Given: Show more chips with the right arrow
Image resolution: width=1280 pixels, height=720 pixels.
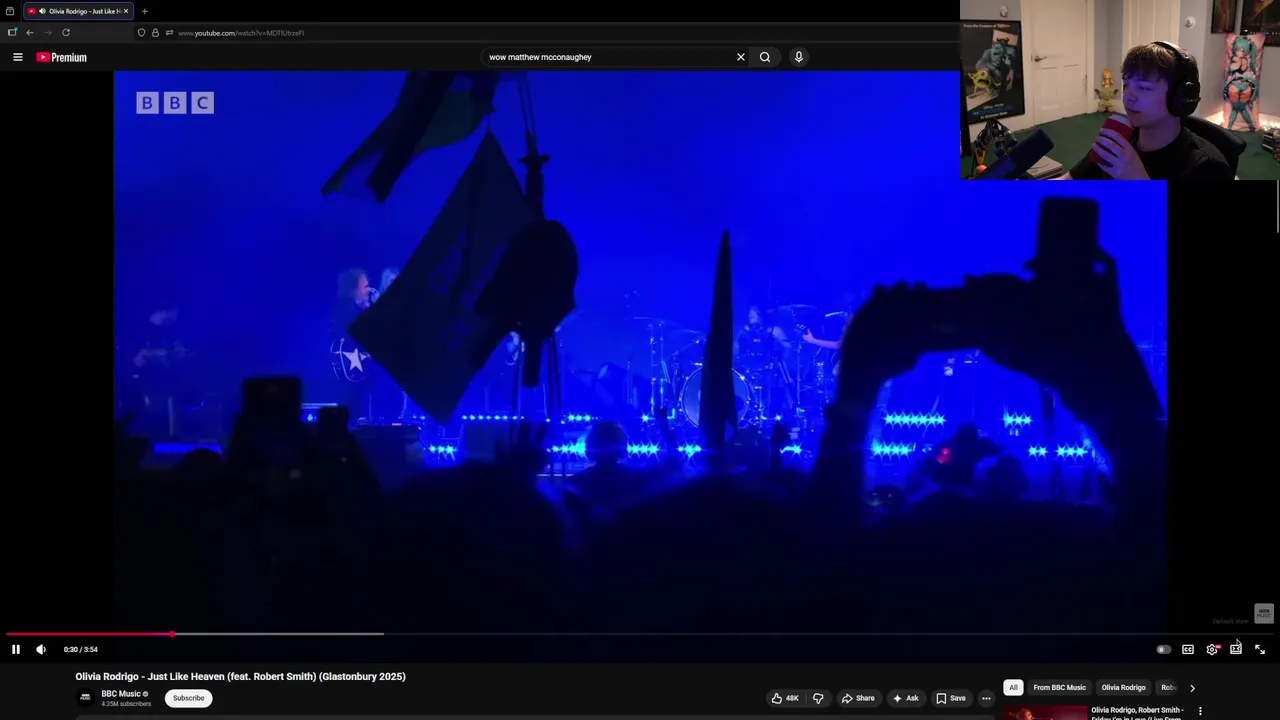Looking at the screenshot, I should (1192, 688).
